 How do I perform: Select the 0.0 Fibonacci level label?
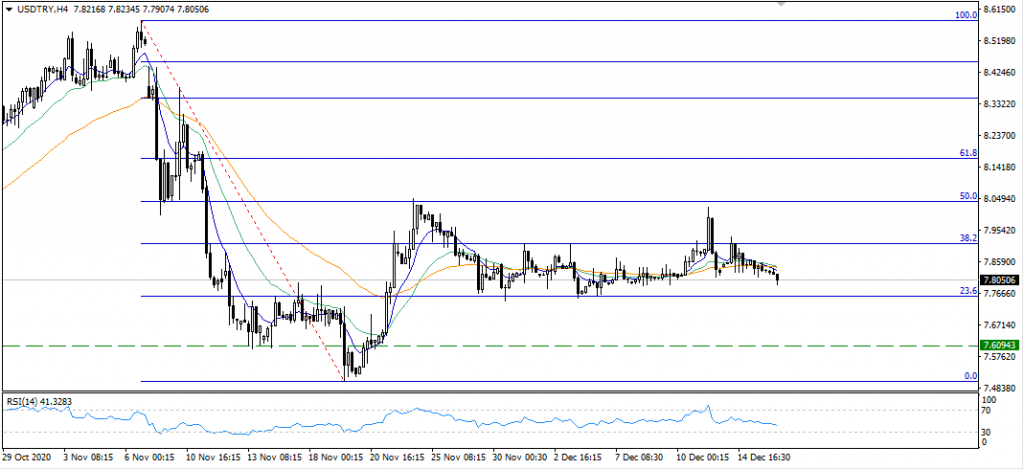tap(969, 375)
